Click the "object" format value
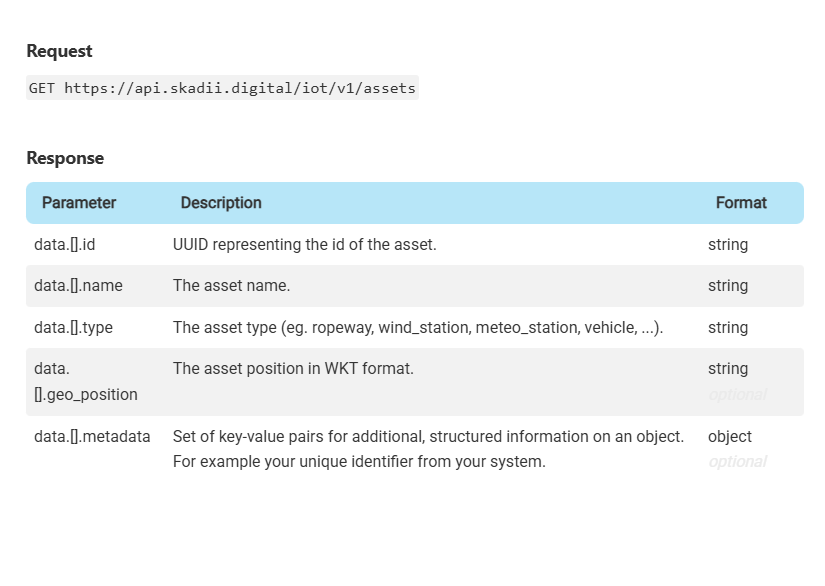The height and width of the screenshot is (586, 825). click(730, 437)
